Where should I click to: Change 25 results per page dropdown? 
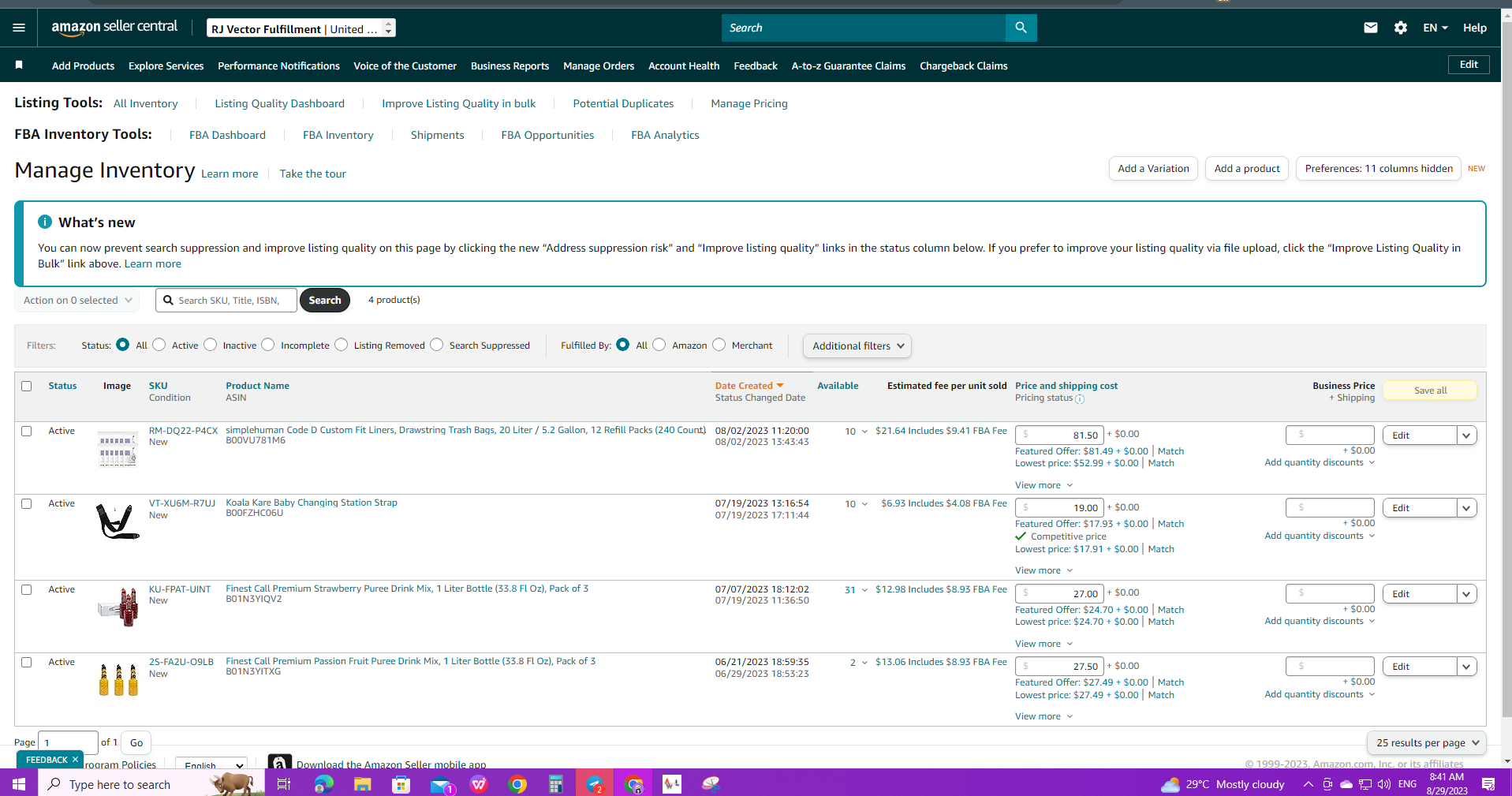click(1427, 742)
